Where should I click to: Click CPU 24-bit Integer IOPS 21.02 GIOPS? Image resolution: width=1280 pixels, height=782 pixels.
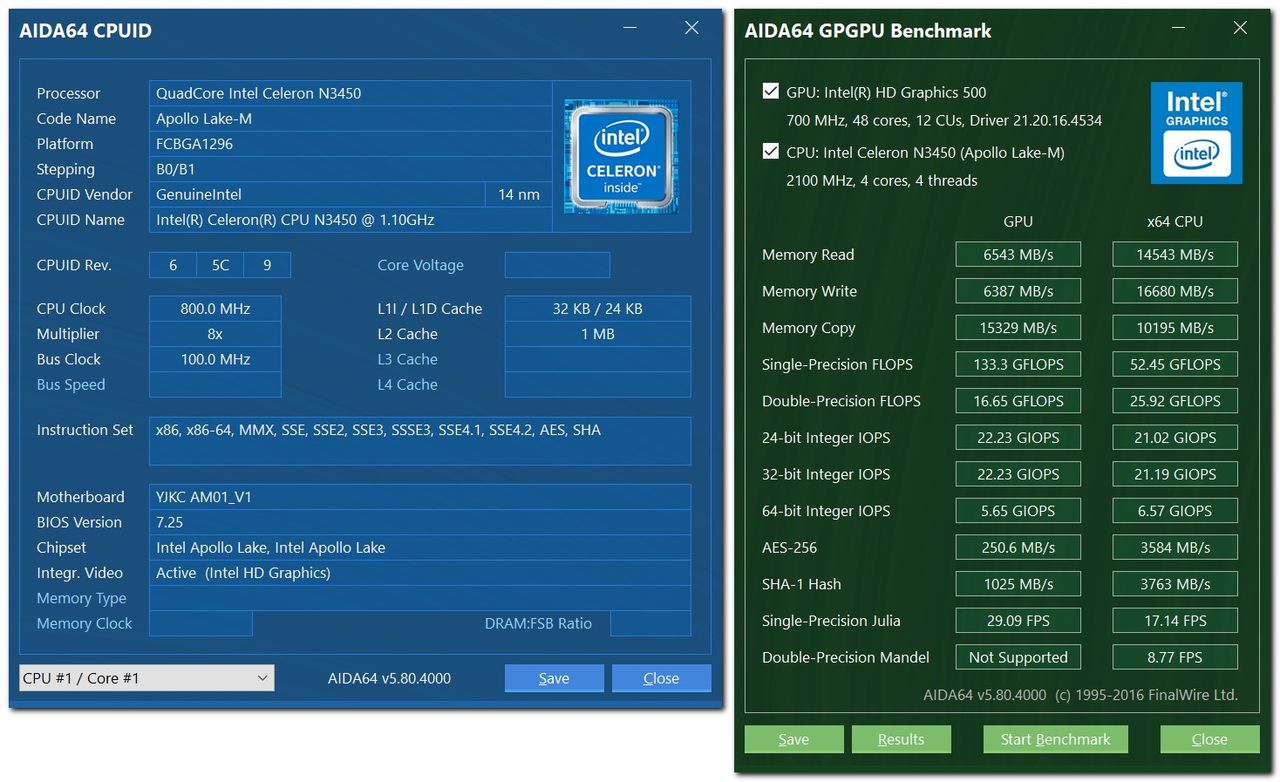click(1175, 437)
